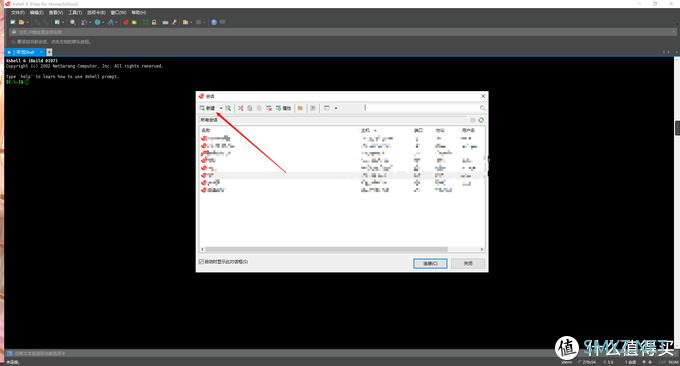Click the 连接(C) button
The width and height of the screenshot is (680, 366).
coord(430,263)
